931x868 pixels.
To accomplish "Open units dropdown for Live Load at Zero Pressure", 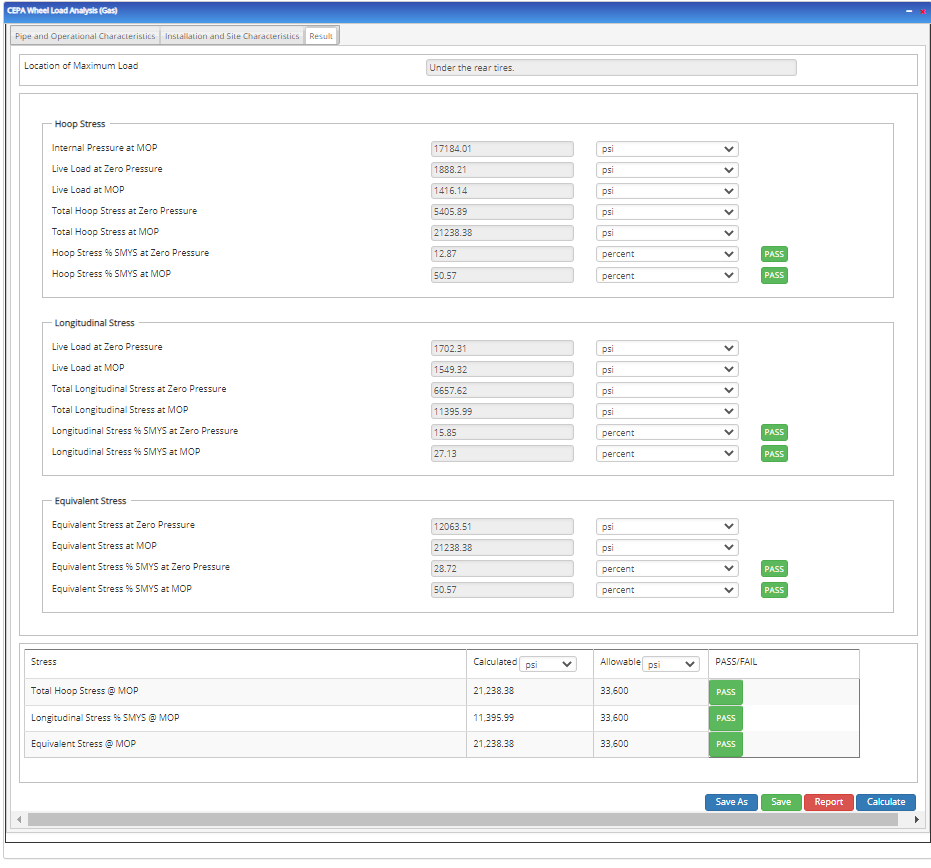I will (x=666, y=169).
